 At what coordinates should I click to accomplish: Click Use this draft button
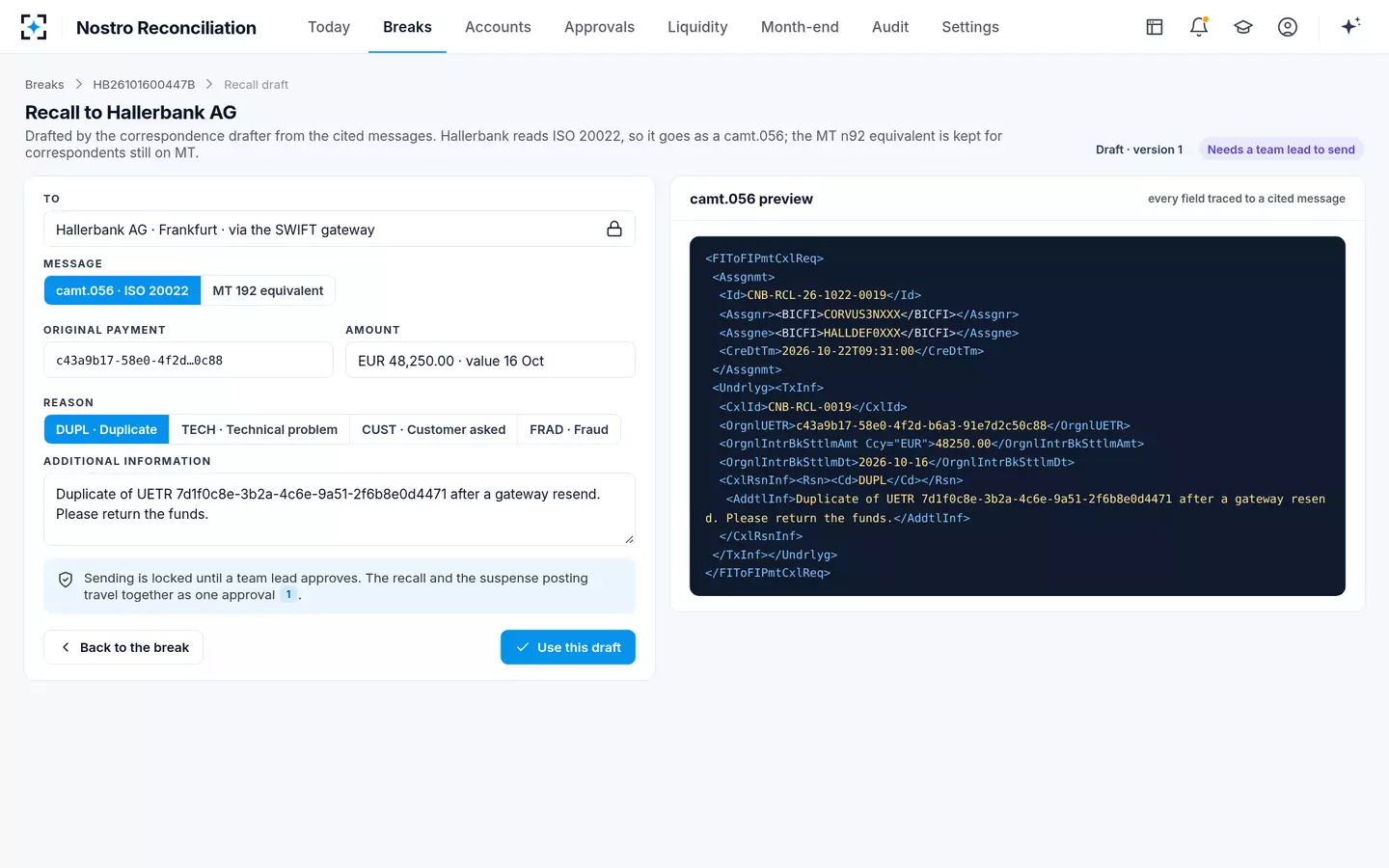tap(568, 647)
